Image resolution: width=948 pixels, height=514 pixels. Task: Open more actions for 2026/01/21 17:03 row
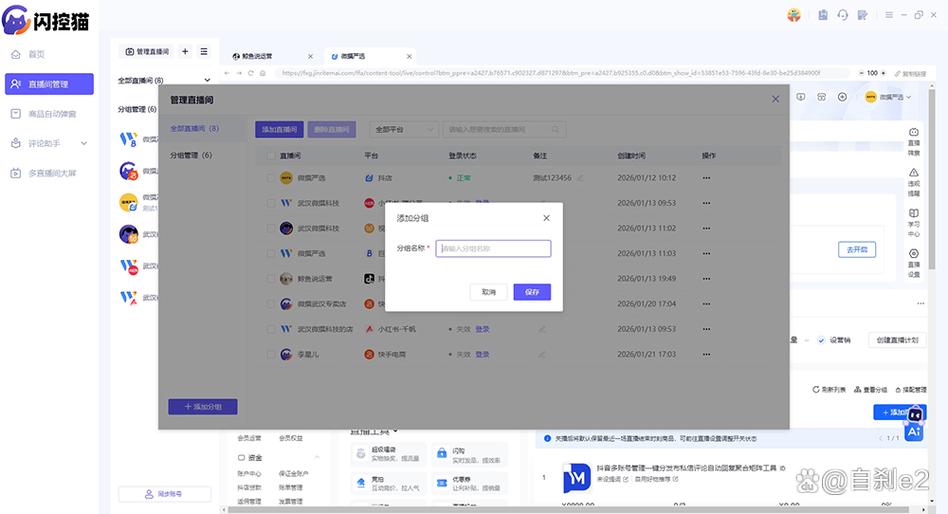coord(706,354)
